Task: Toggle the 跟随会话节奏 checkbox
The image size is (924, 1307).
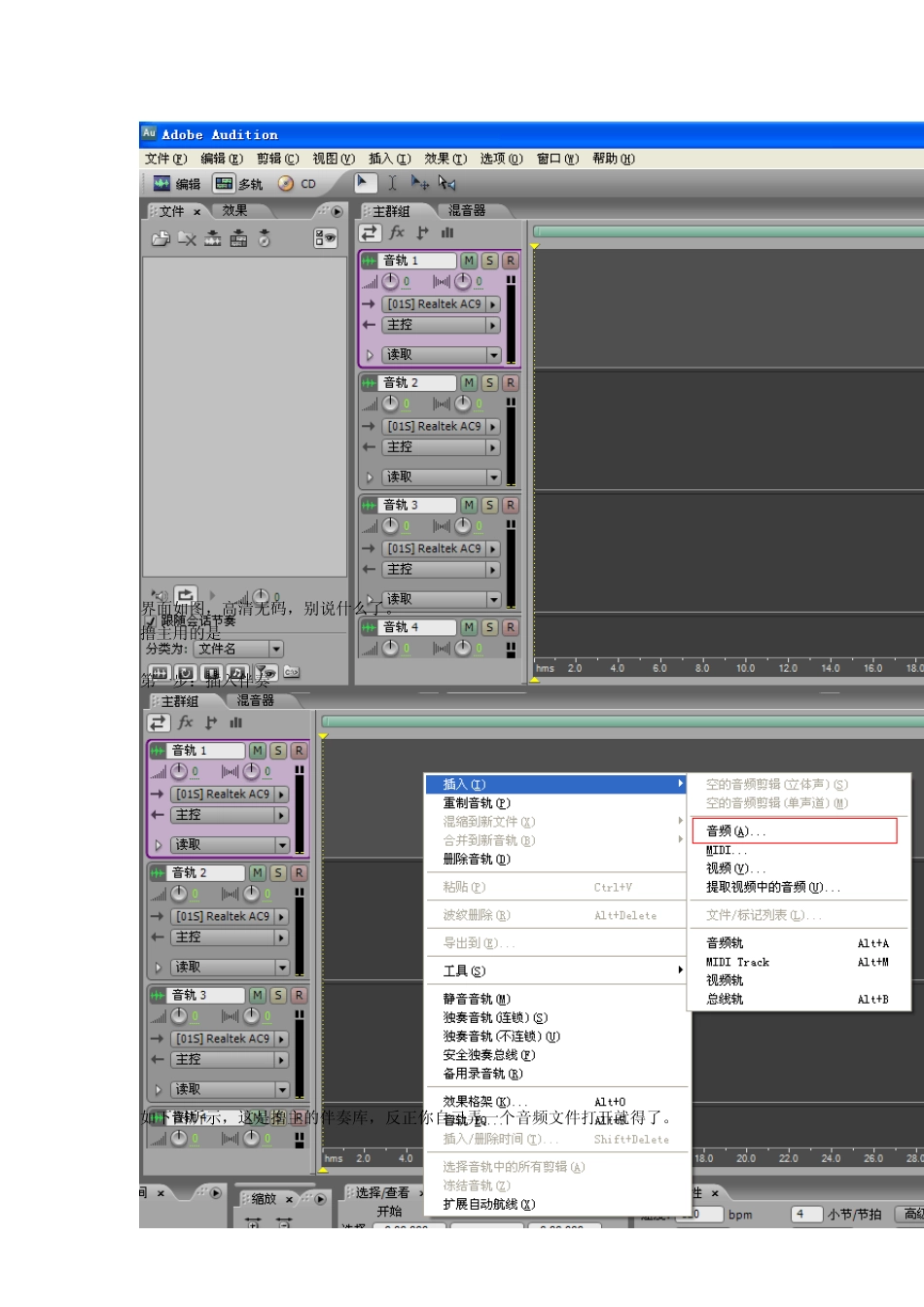Action: (151, 620)
